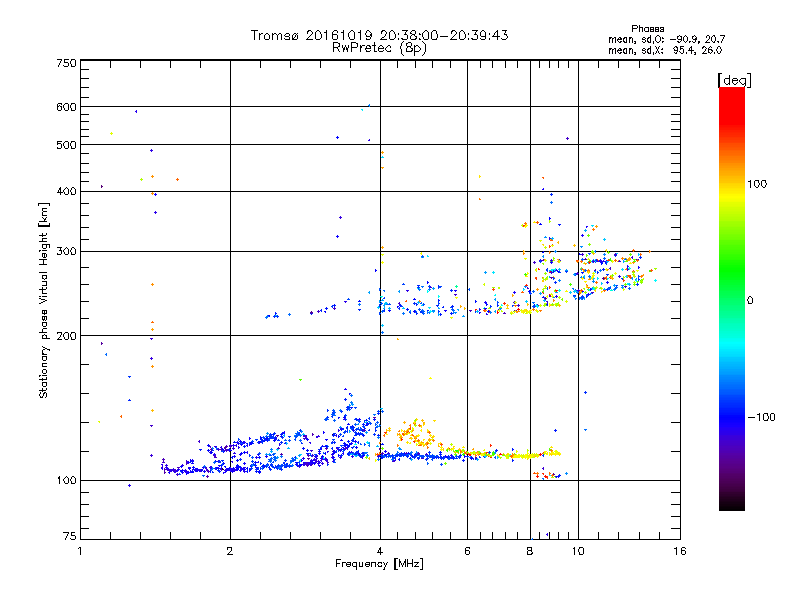Select the 'mean, sd,O: -90.9, 20.7' line
Screen dimensions: 800x600
point(666,39)
